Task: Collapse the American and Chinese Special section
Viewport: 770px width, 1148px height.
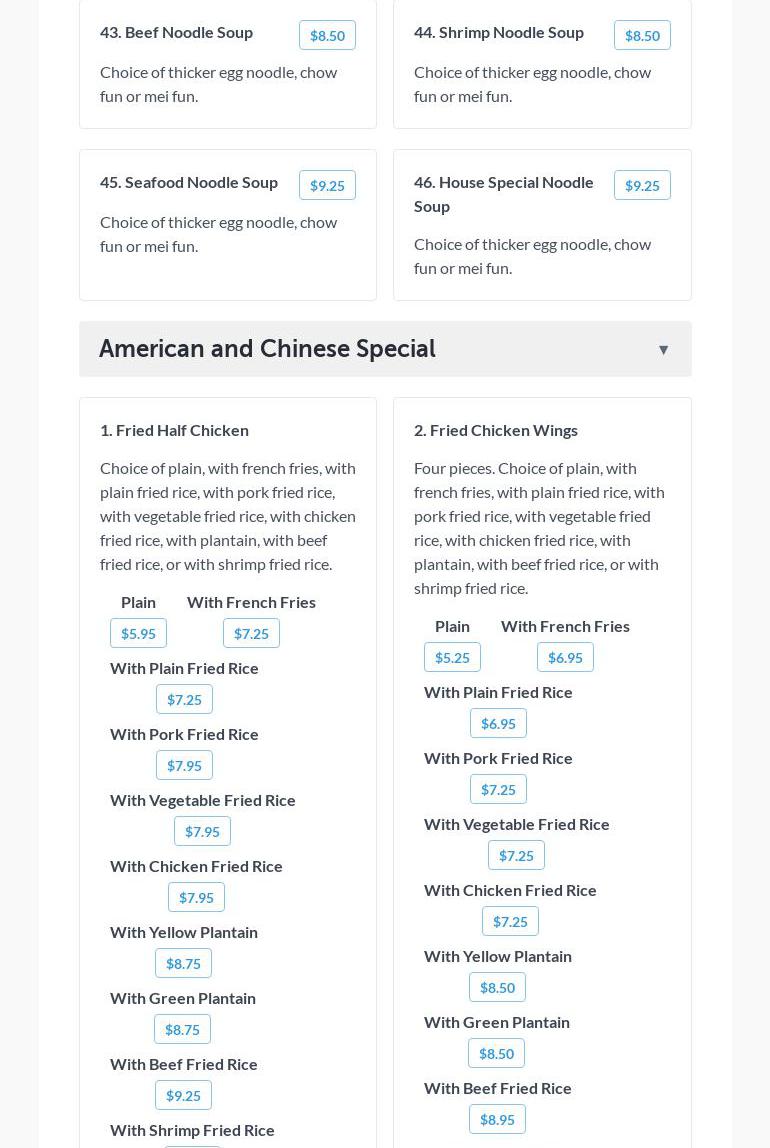Action: pyautogui.click(x=663, y=350)
